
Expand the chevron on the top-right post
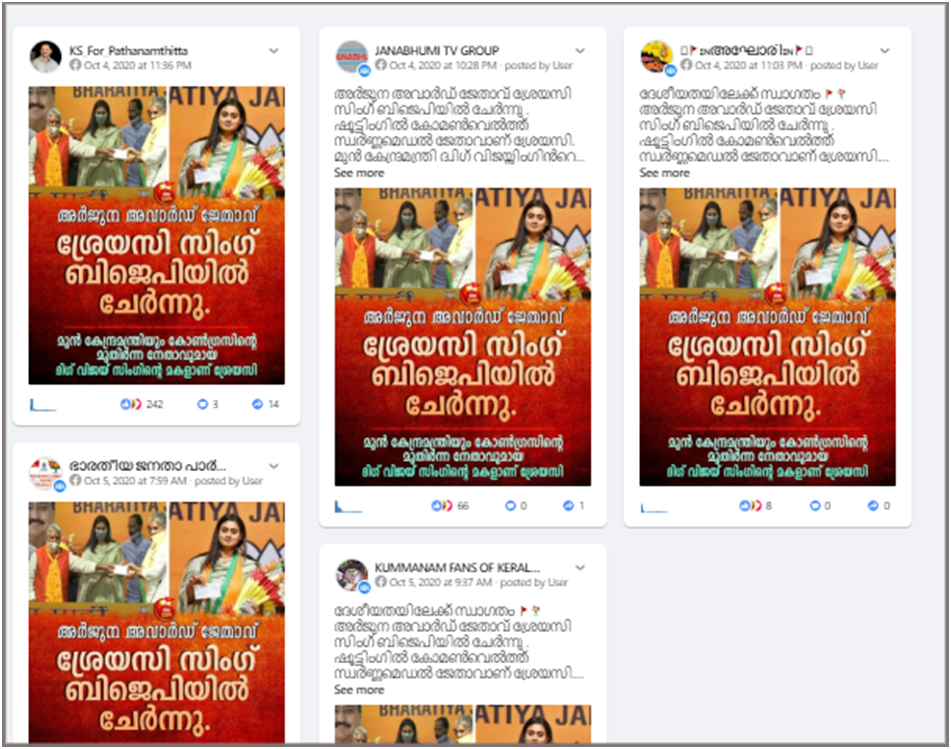(x=885, y=50)
